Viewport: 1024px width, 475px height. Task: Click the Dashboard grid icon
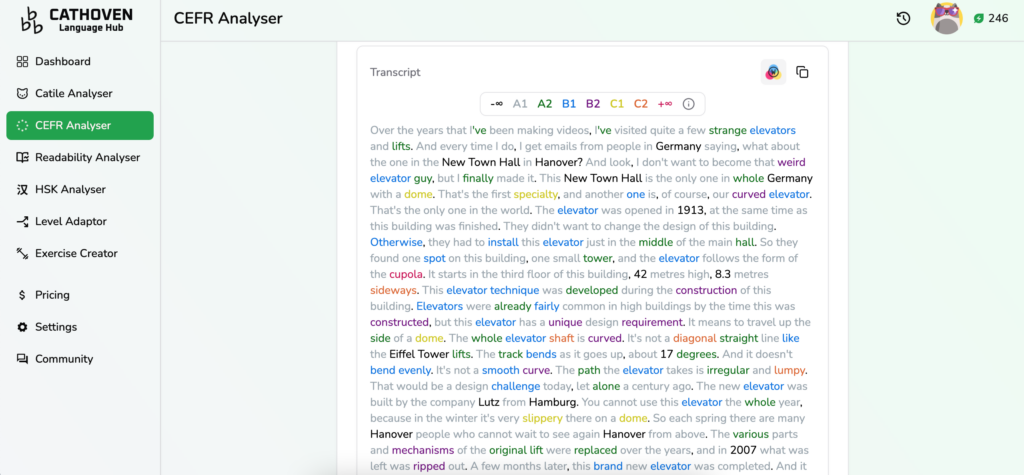22,61
